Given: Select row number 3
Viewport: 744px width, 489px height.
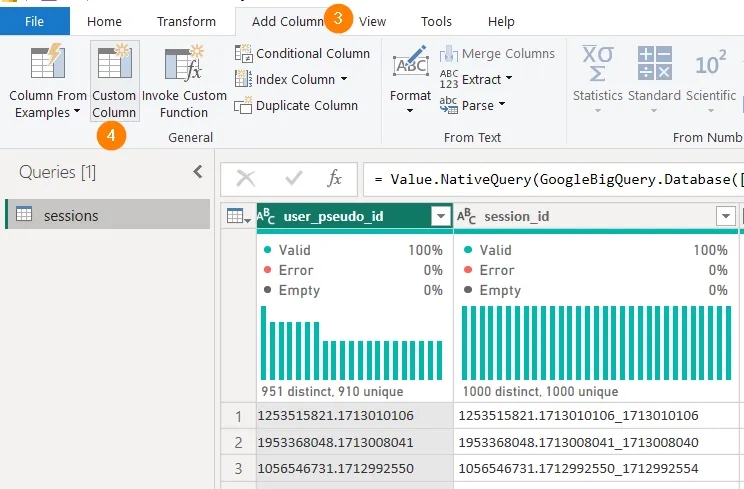Looking at the screenshot, I should click(239, 468).
